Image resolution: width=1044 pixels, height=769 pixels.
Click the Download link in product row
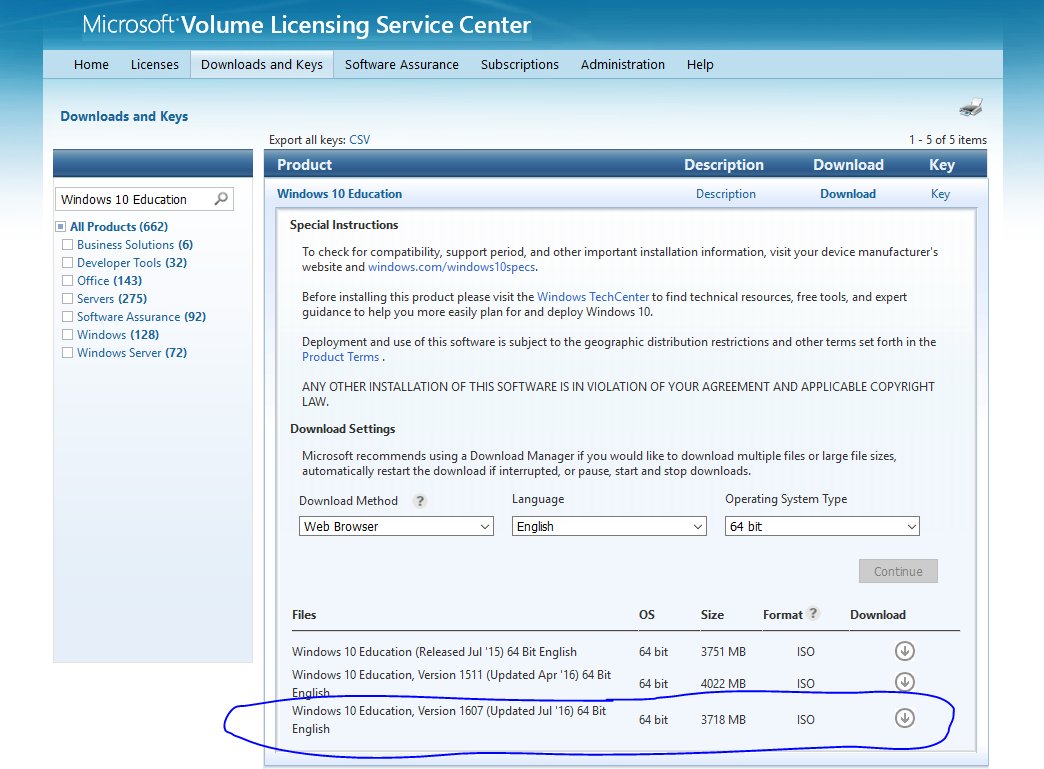[x=848, y=194]
